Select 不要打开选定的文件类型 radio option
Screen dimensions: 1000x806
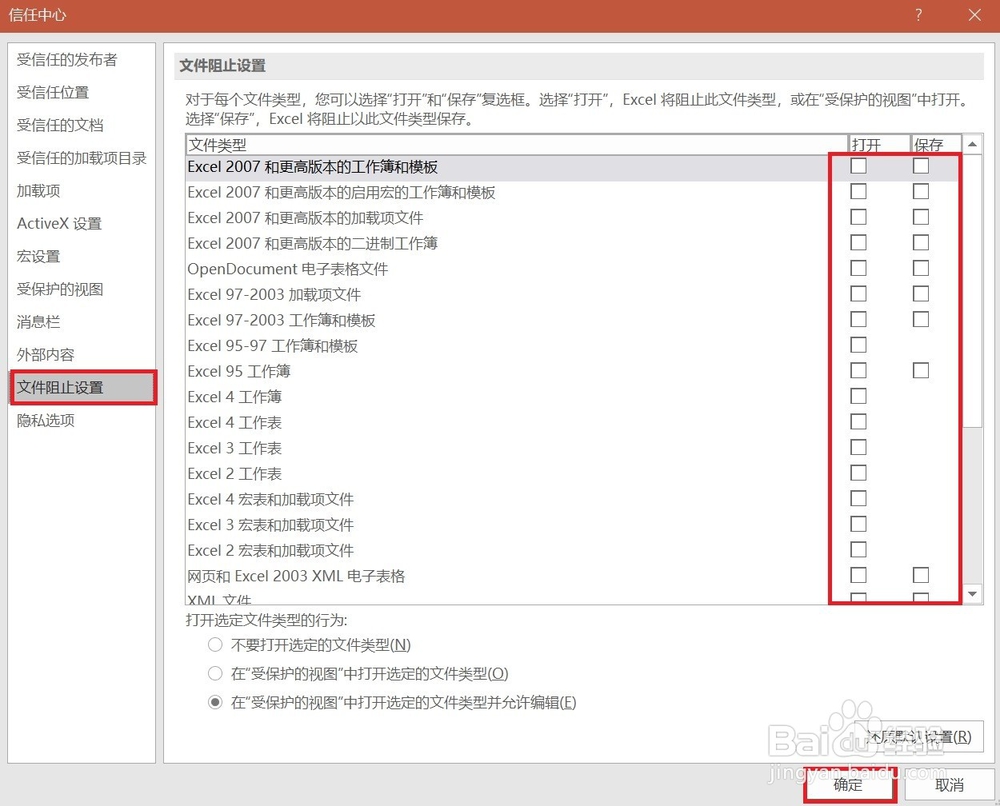pyautogui.click(x=215, y=645)
